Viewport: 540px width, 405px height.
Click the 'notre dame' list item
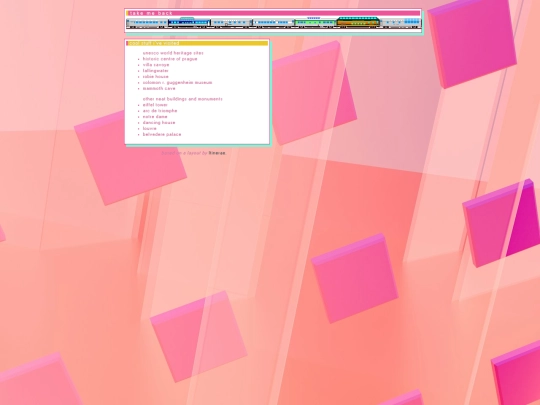point(155,117)
